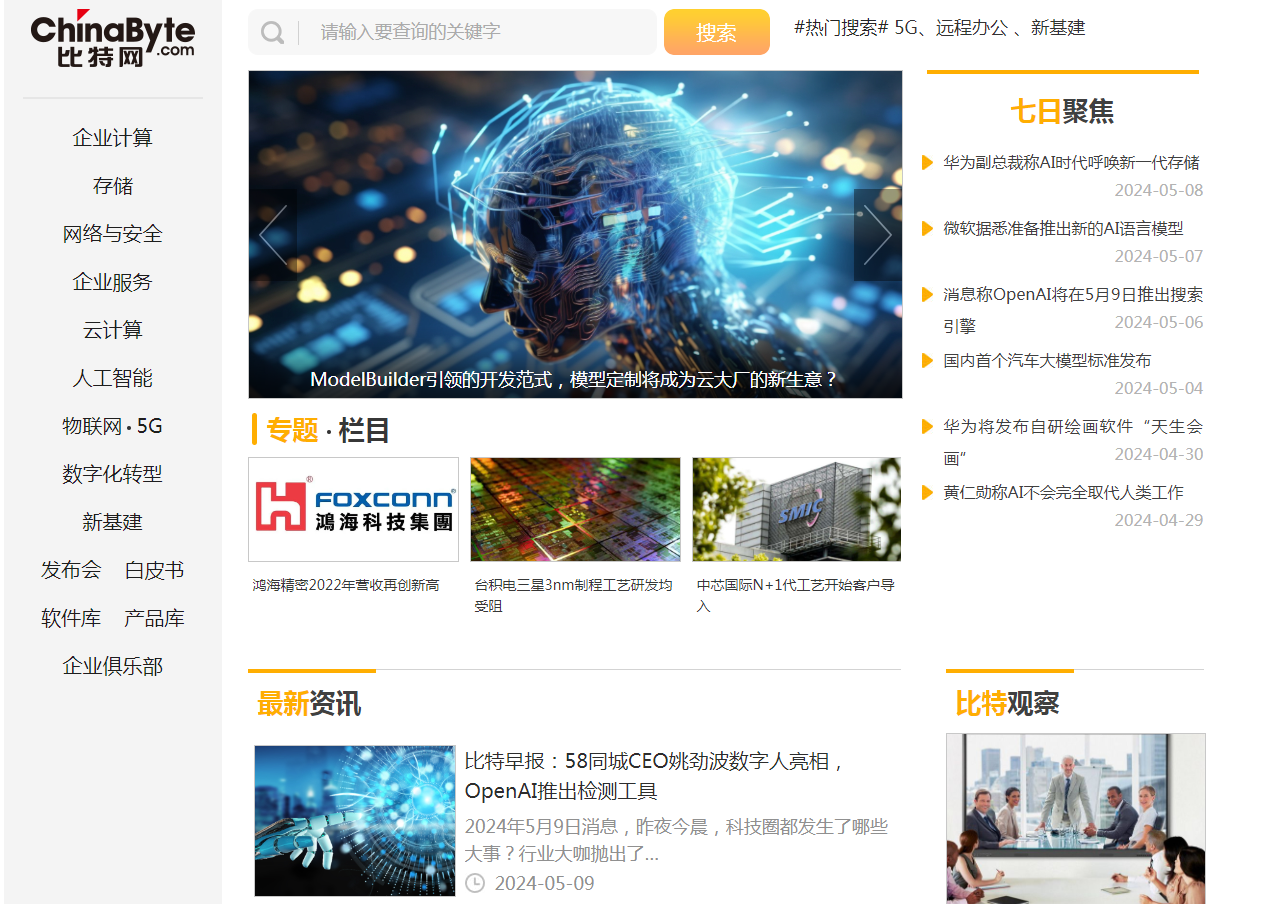This screenshot has width=1266, height=904.
Task: Click orange arrow beside 国内首个汽车大模型 headline
Action: (x=927, y=360)
